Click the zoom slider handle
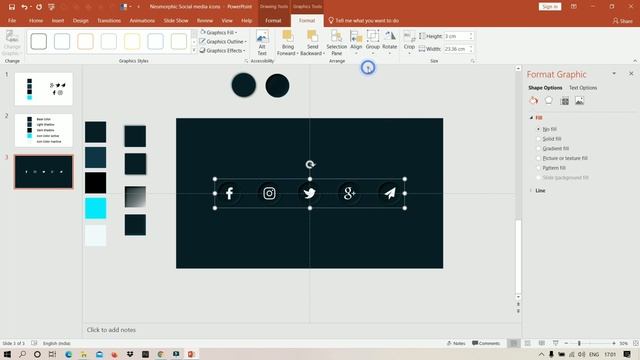The height and width of the screenshot is (360, 640). (x=579, y=343)
